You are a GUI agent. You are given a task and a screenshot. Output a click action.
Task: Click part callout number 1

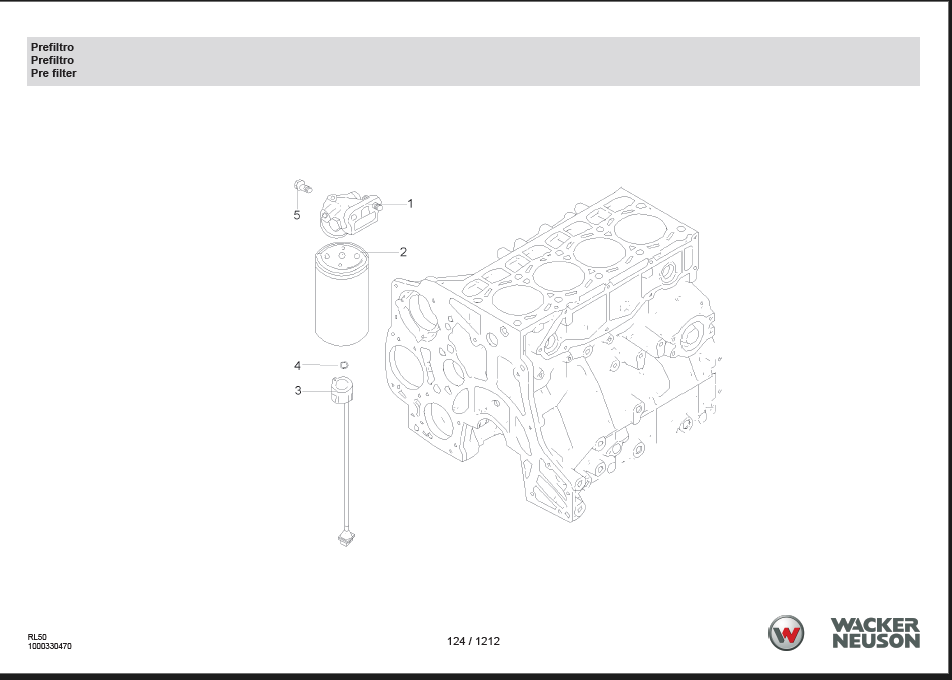(410, 203)
